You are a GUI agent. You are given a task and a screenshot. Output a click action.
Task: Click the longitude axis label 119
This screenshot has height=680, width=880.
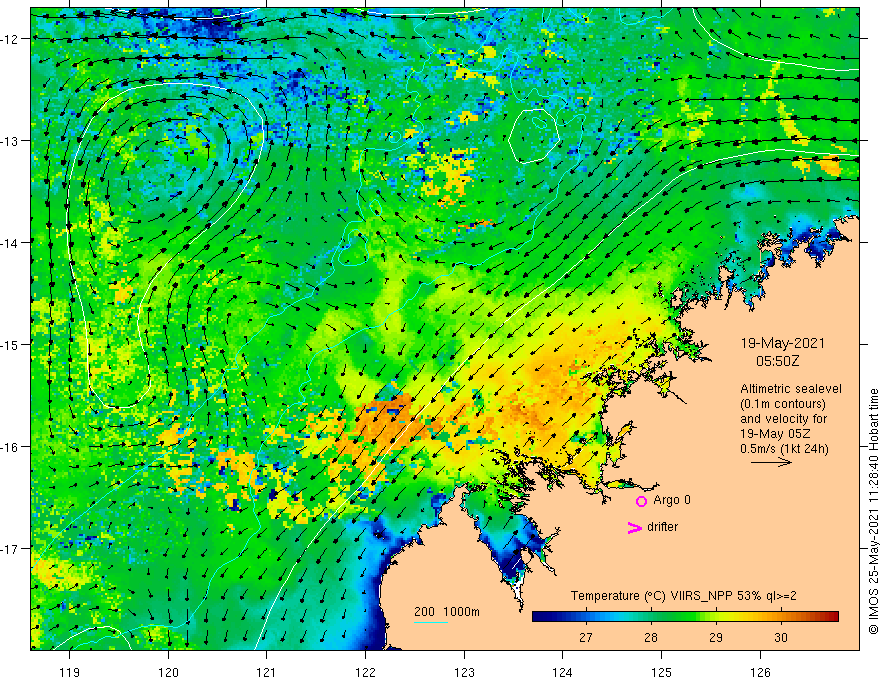[70, 672]
